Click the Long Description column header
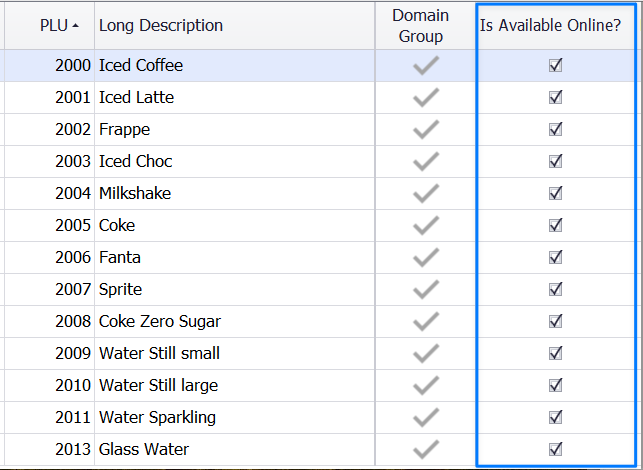The height and width of the screenshot is (470, 643). pos(161,25)
